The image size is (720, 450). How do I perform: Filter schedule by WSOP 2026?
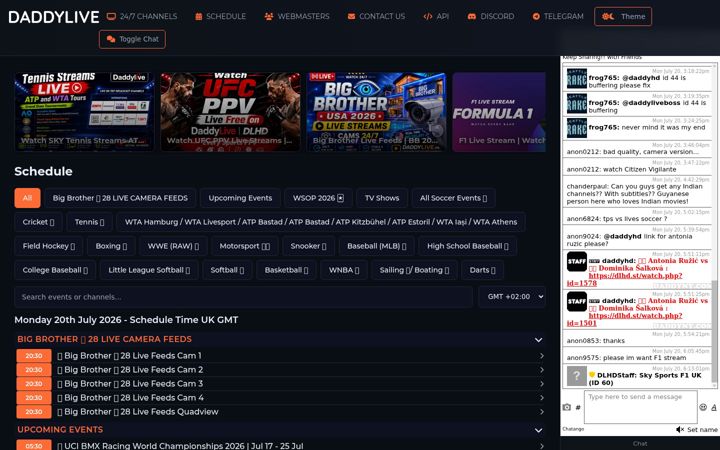[318, 198]
